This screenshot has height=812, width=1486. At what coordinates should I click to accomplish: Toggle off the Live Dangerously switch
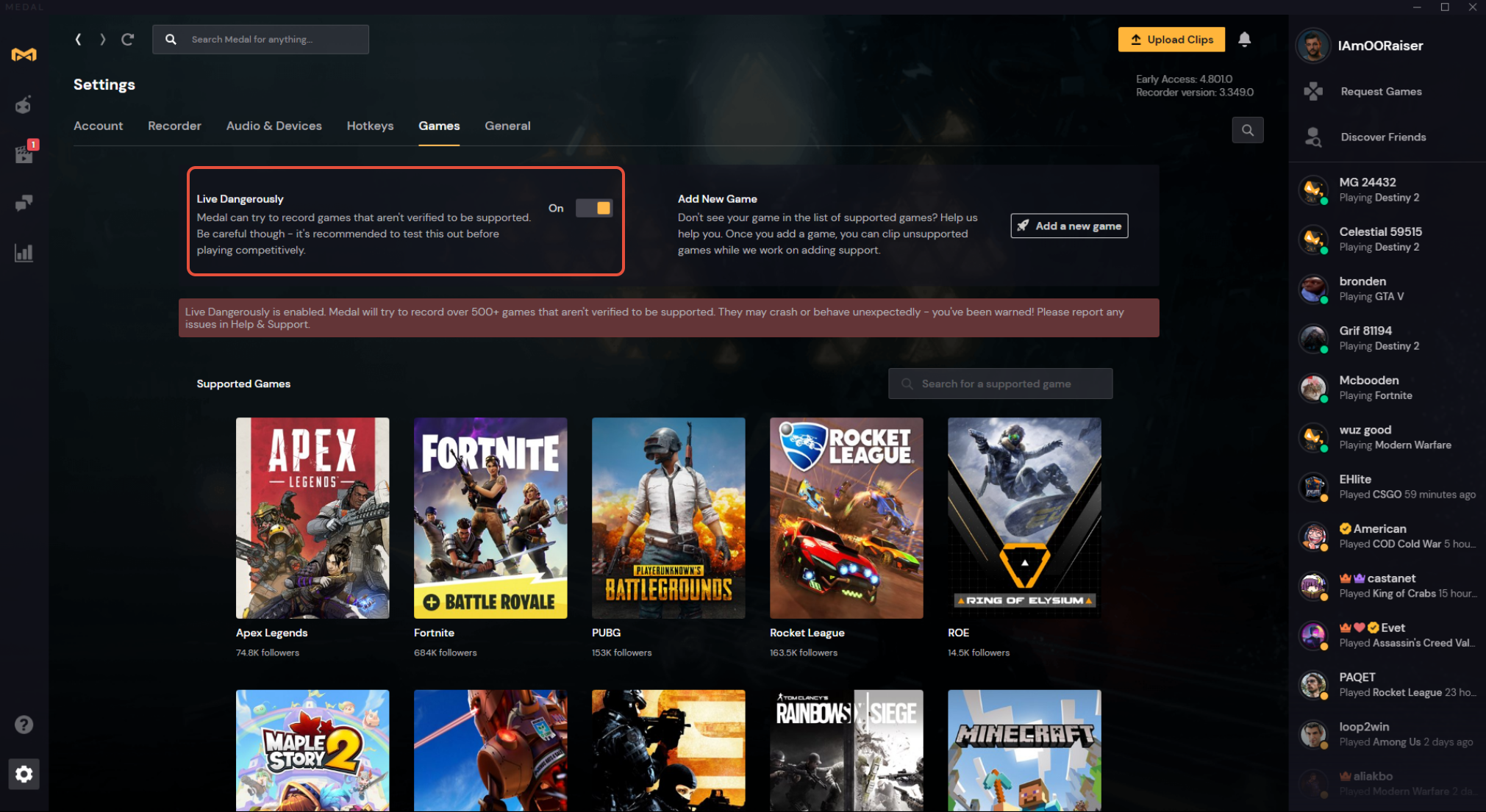click(594, 208)
